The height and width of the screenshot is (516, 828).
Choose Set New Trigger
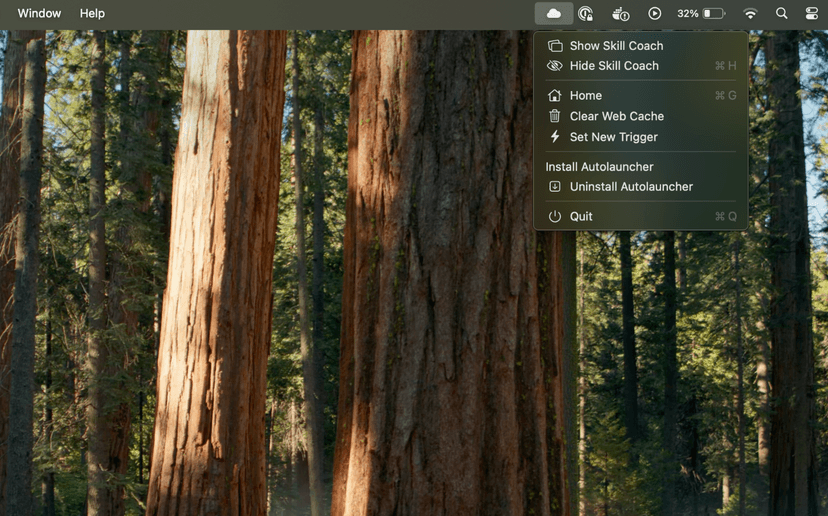tap(641, 137)
